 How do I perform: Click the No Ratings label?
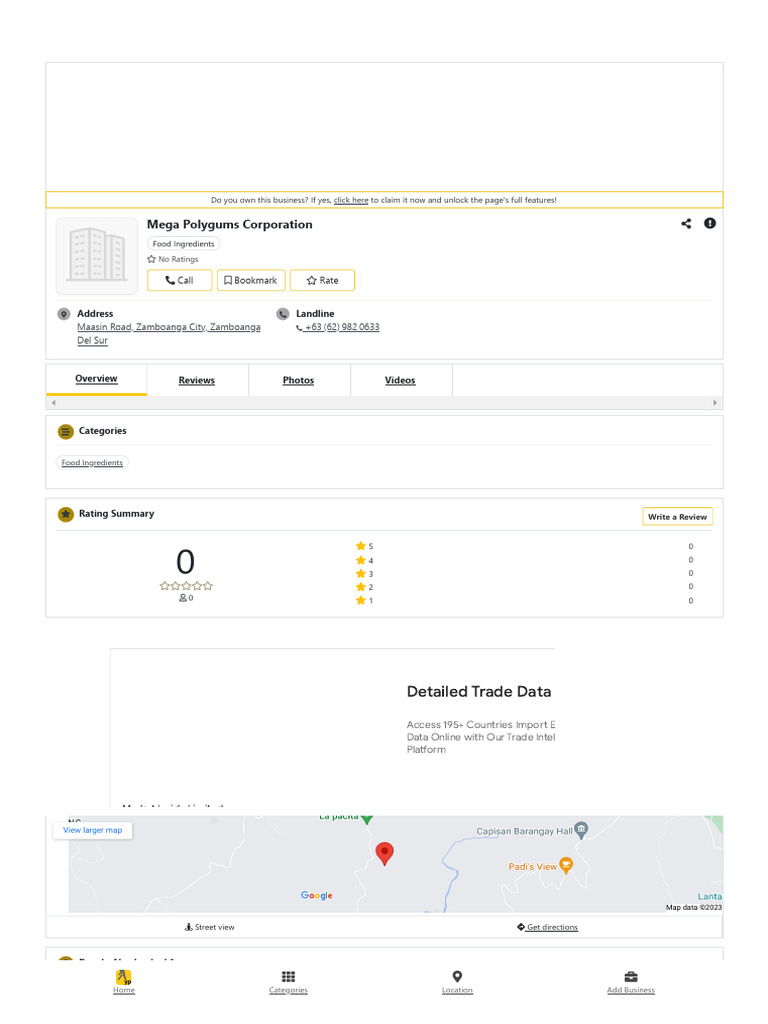[173, 259]
